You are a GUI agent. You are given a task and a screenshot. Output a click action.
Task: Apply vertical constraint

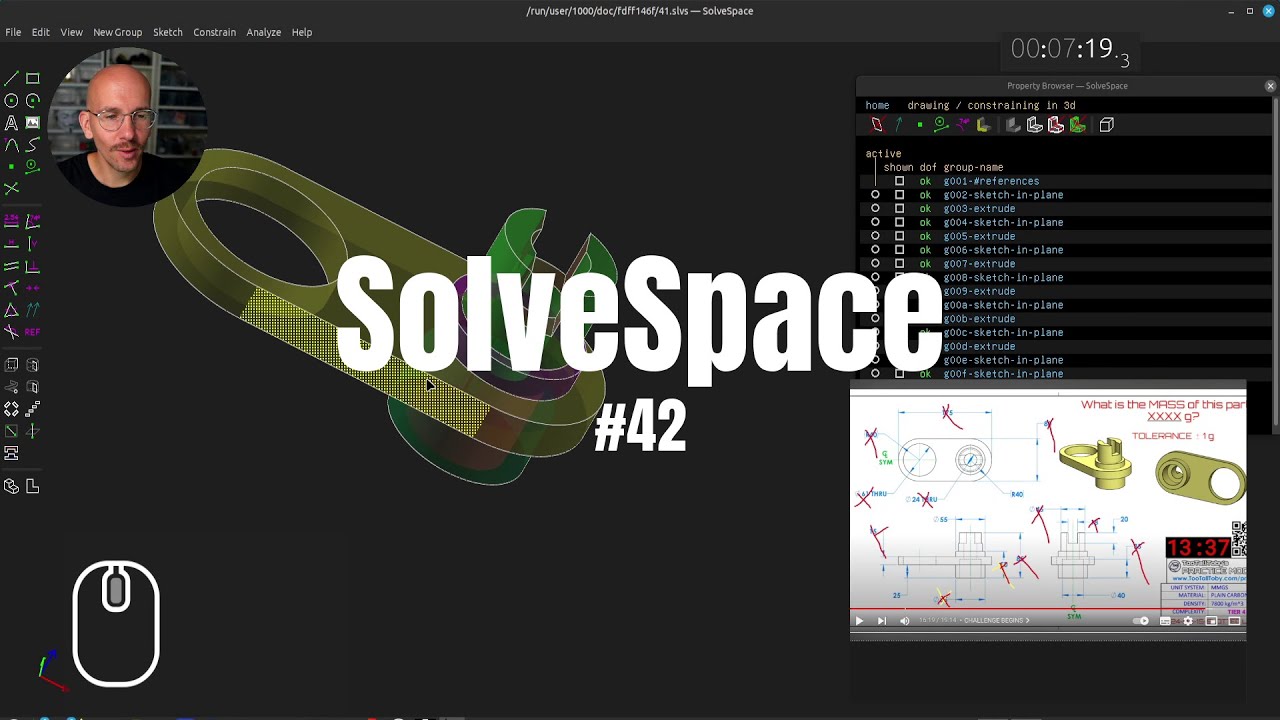point(33,243)
